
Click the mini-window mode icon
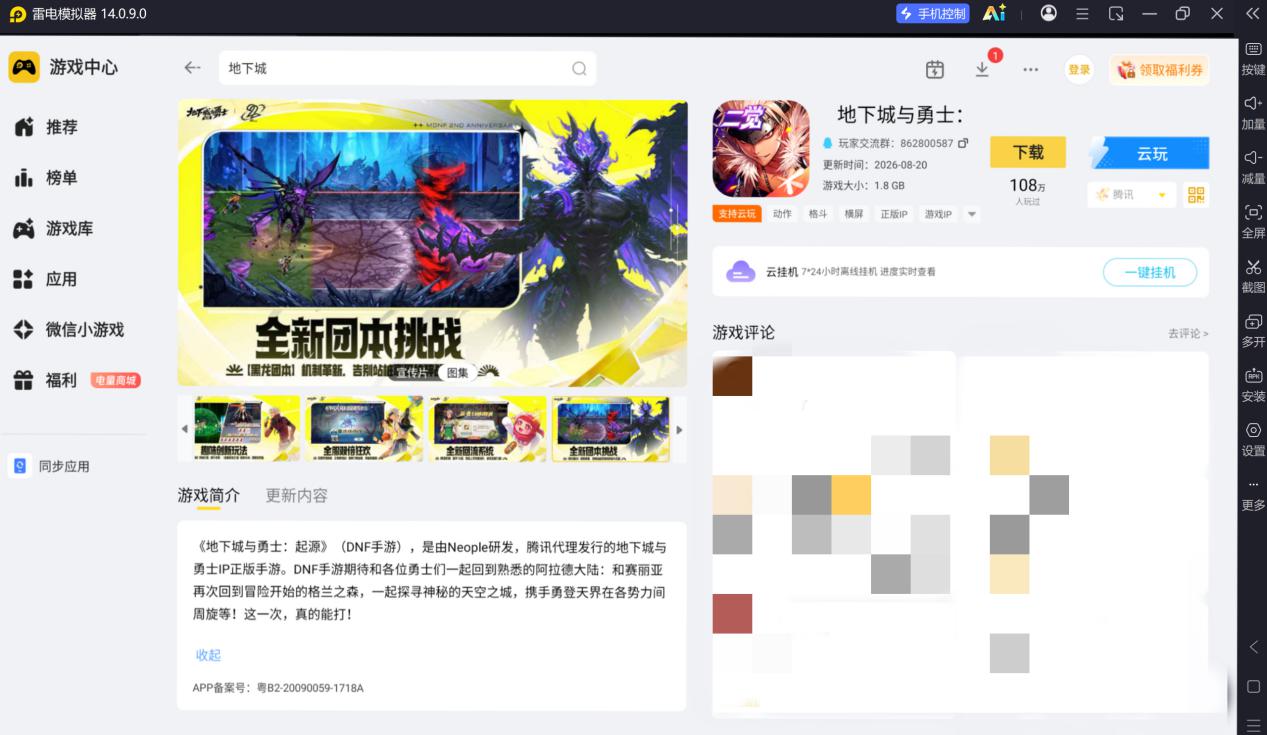[x=1116, y=13]
